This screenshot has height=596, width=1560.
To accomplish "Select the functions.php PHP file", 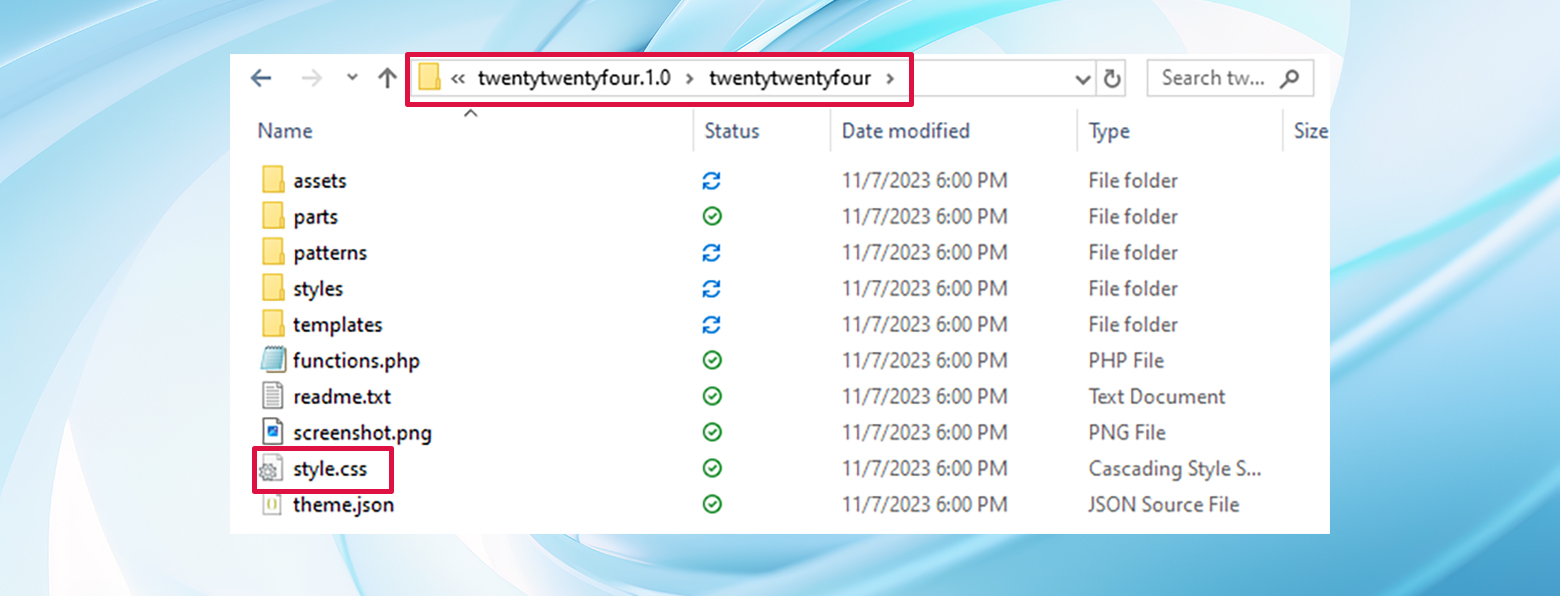I will click(x=355, y=360).
